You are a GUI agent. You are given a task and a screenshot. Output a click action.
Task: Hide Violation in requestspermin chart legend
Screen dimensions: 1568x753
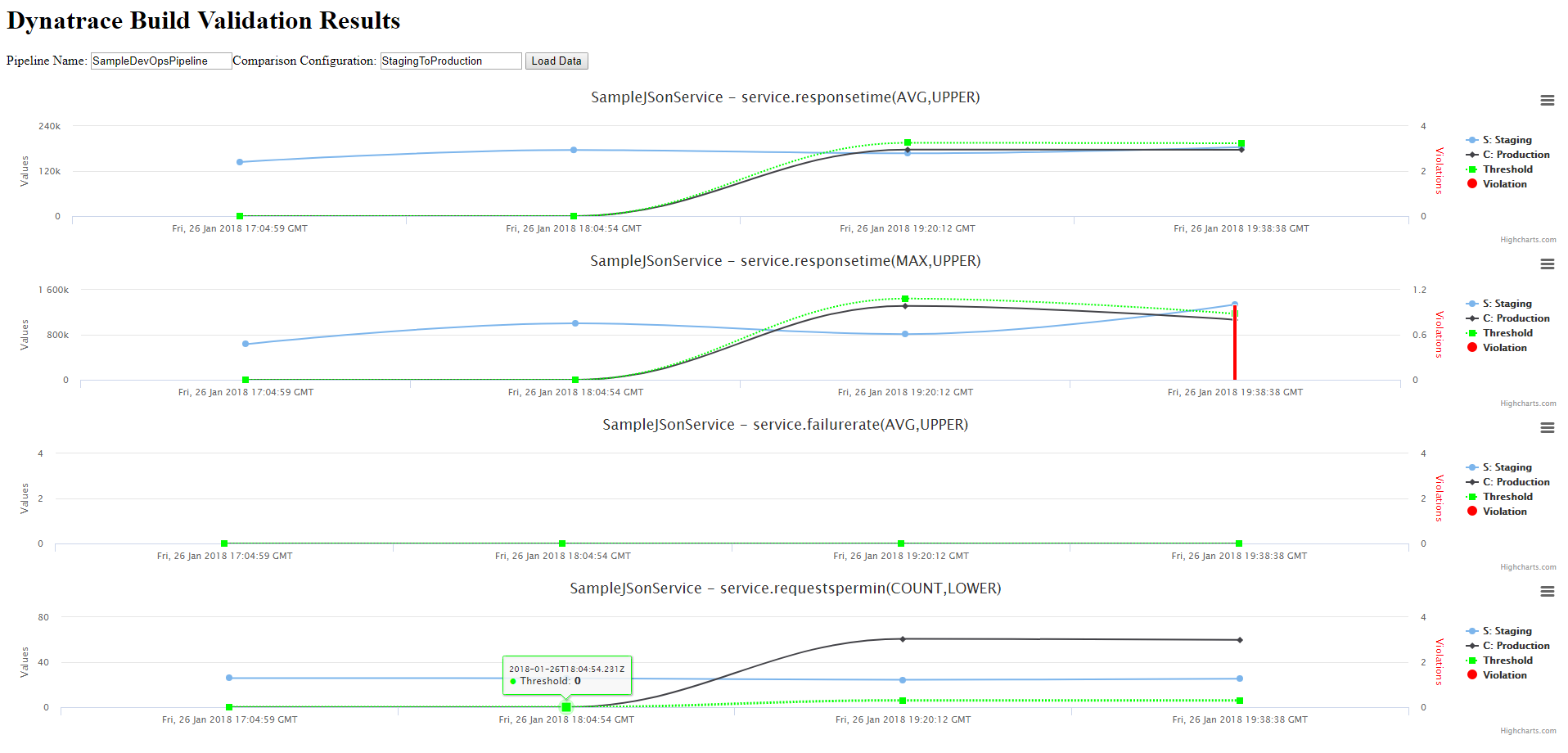click(1497, 675)
